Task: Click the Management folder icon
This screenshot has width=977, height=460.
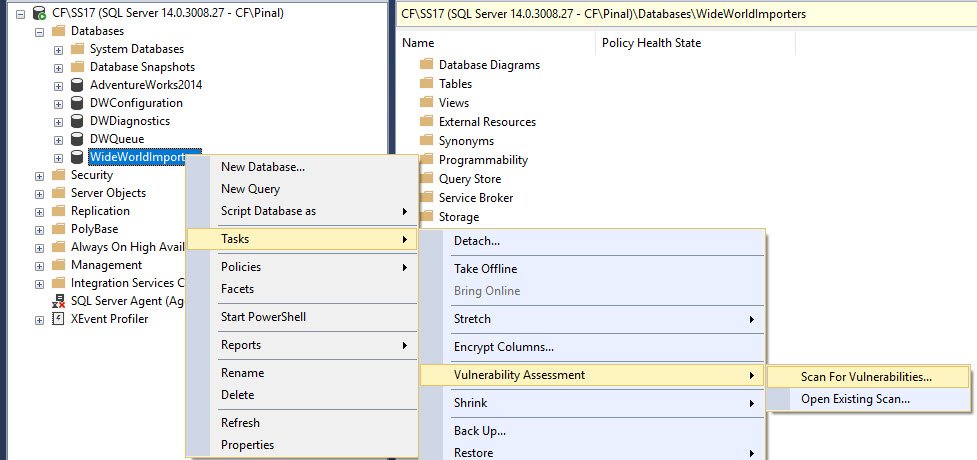Action: point(58,266)
